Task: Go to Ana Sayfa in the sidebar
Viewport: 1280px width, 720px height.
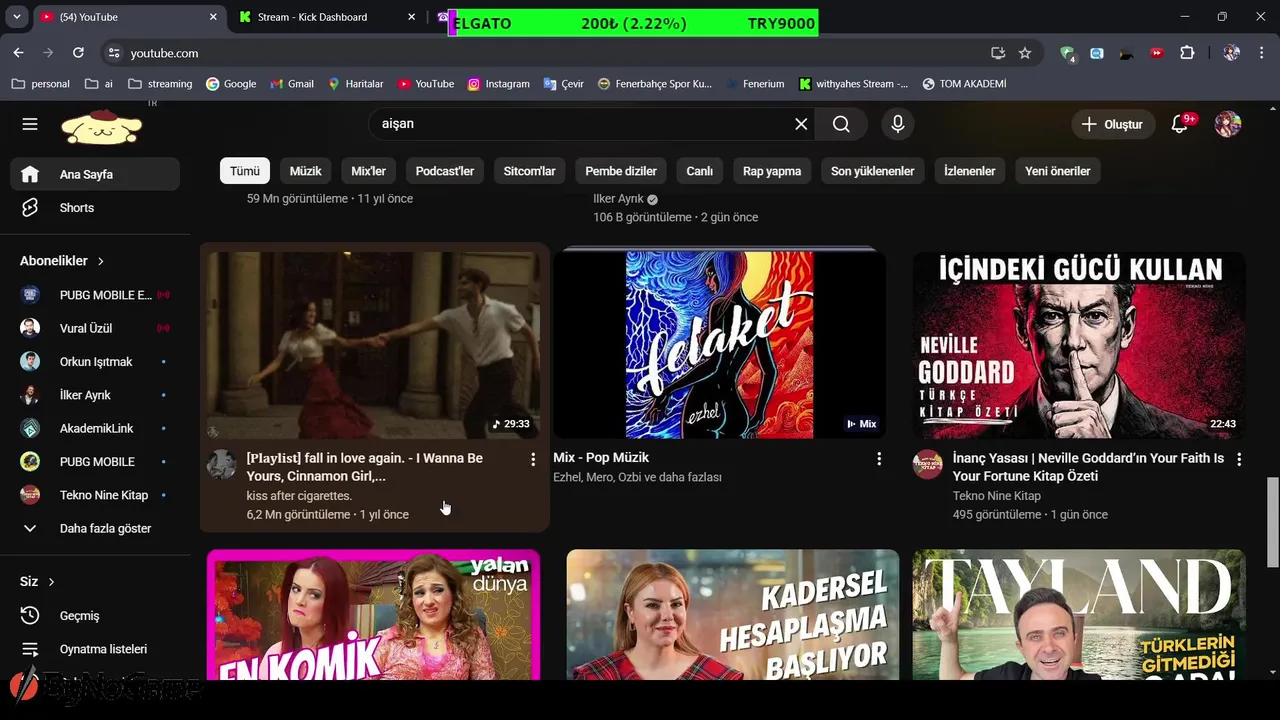Action: pos(95,174)
